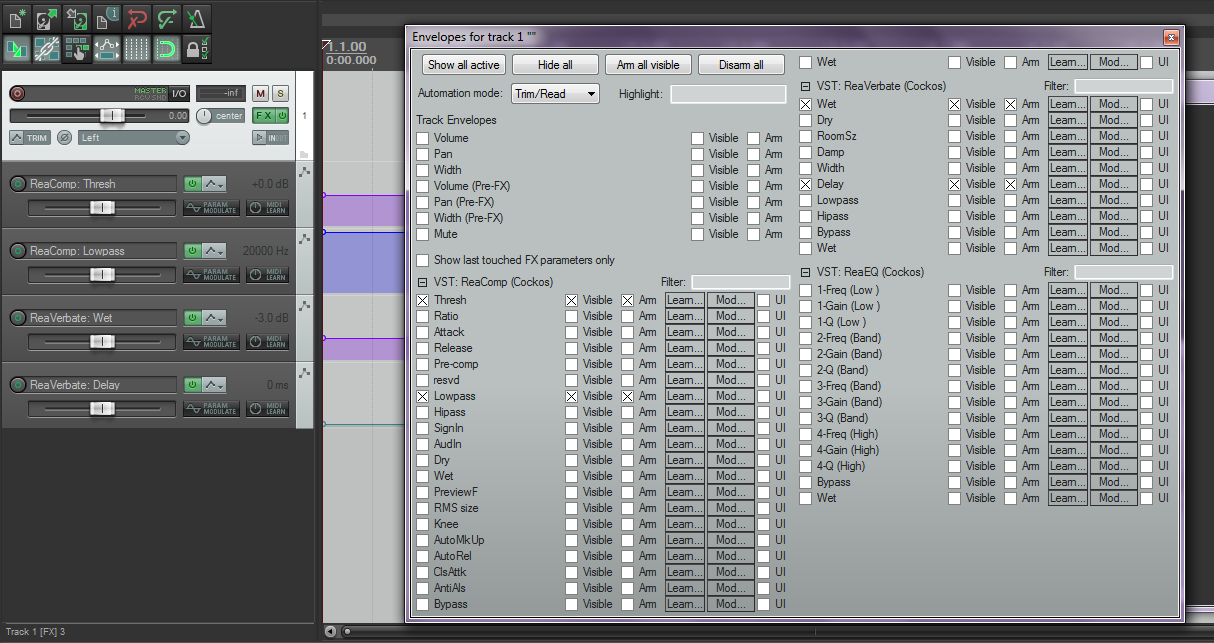Click Param Modulate for ReaComp Thresh

point(211,207)
